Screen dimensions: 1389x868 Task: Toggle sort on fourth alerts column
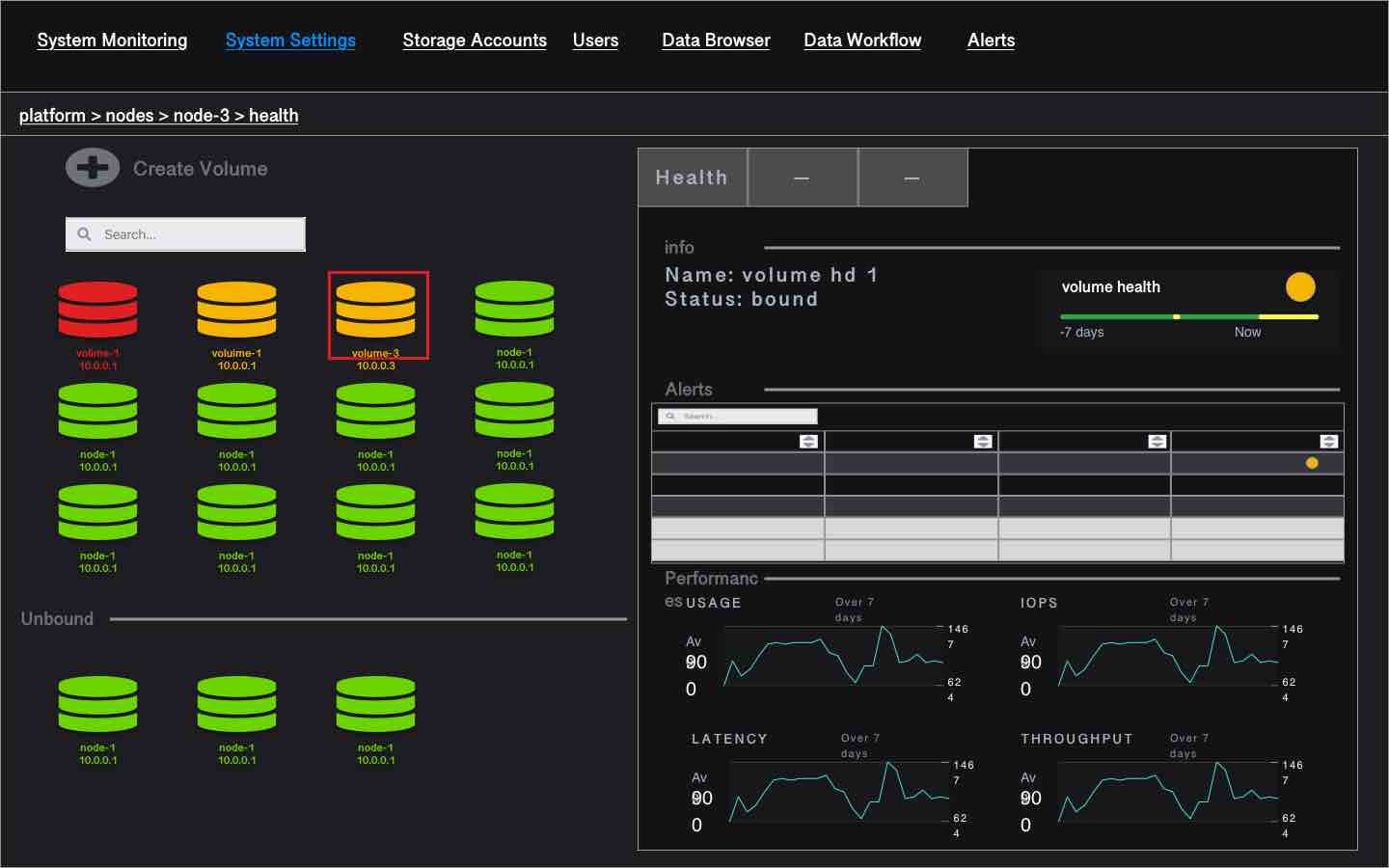point(1328,441)
